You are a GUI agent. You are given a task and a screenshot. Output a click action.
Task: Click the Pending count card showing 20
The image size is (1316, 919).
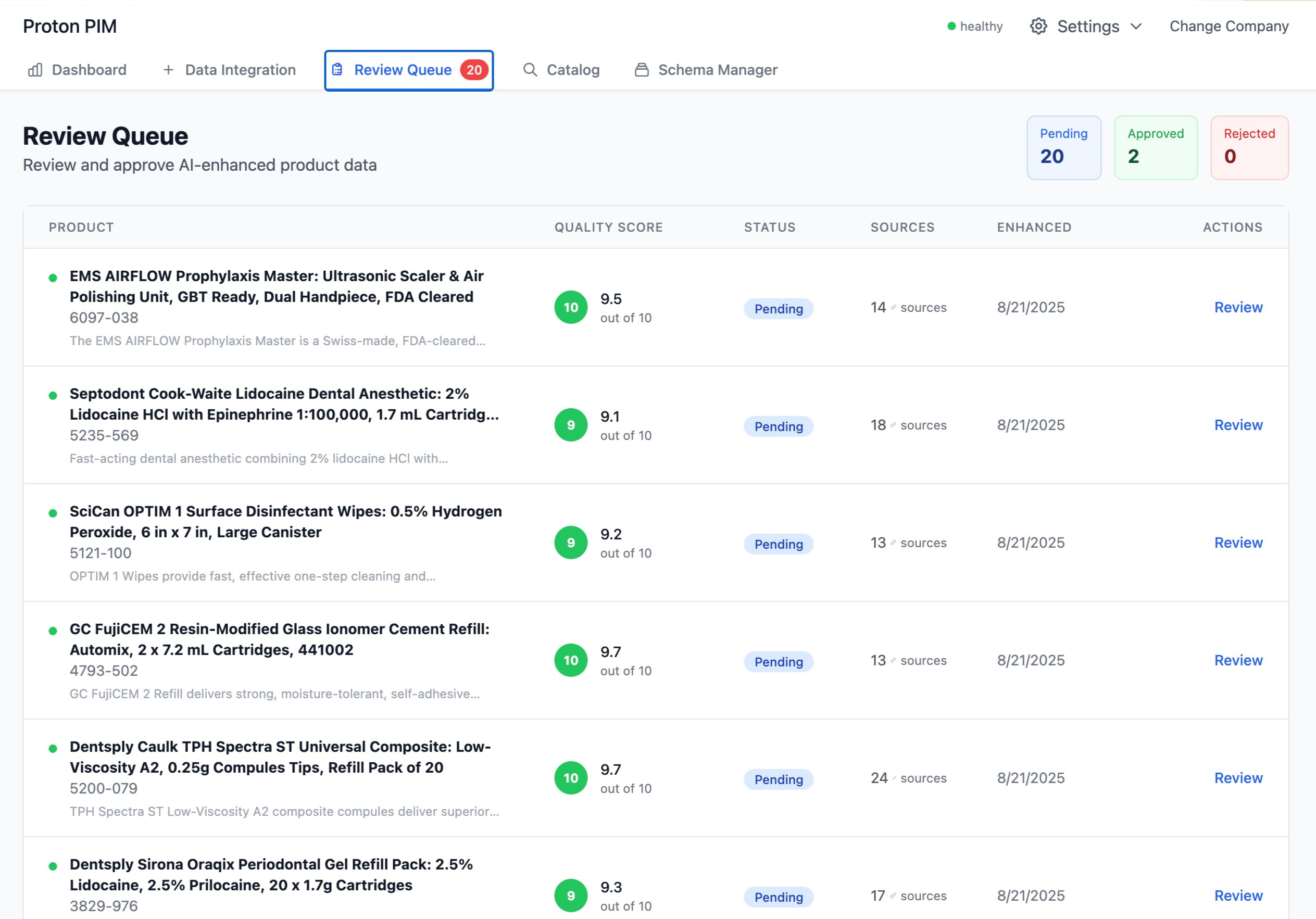1063,148
